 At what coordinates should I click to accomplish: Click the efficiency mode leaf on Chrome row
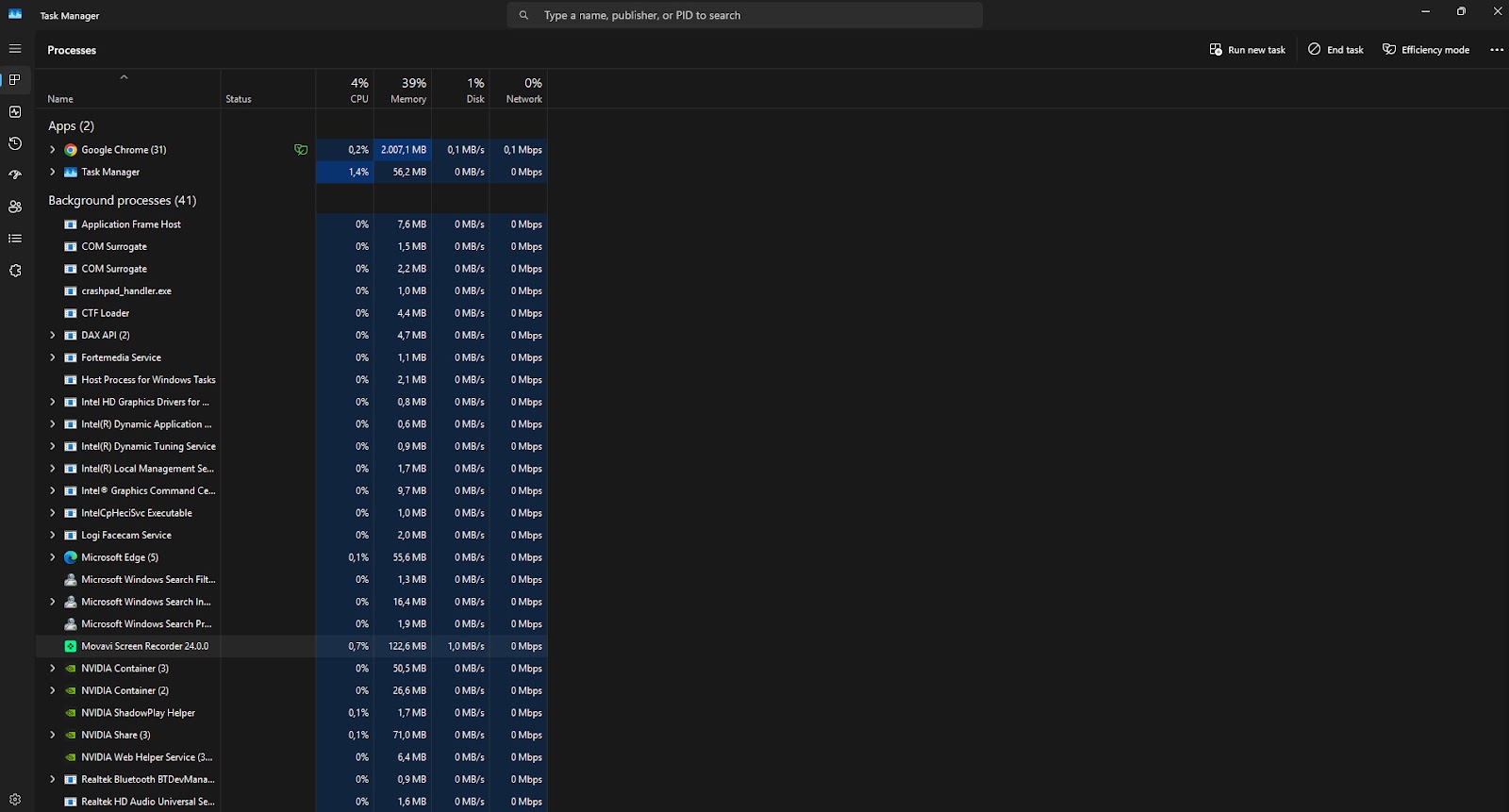coord(301,150)
